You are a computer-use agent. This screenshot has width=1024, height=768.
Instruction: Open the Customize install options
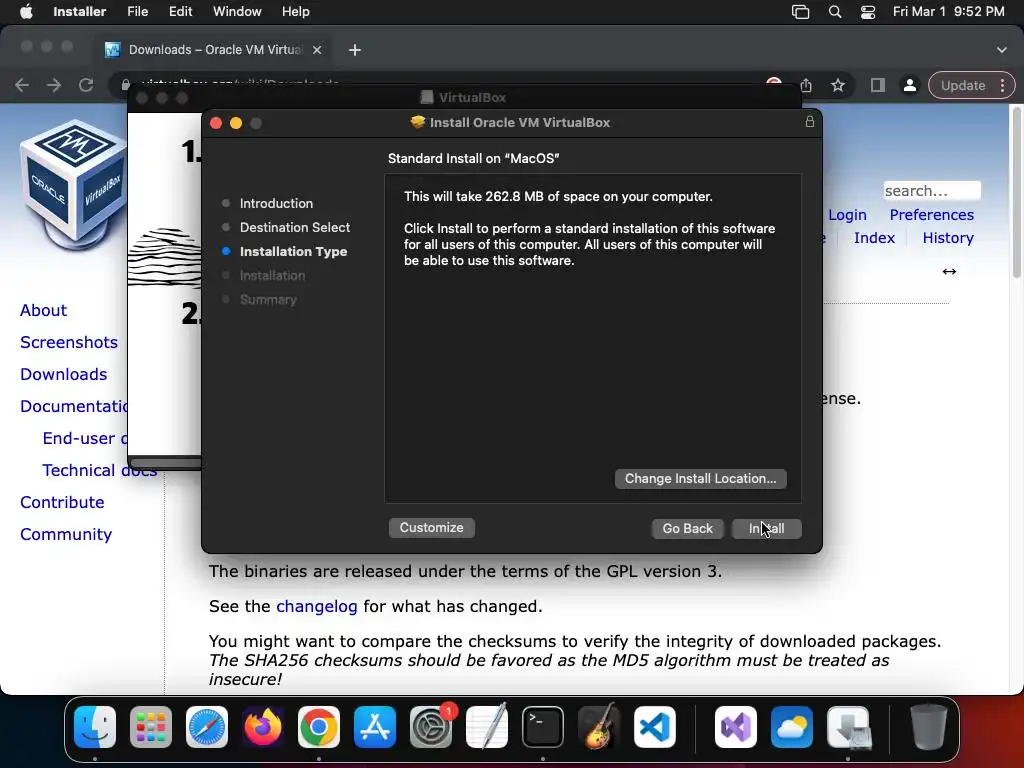pos(432,528)
